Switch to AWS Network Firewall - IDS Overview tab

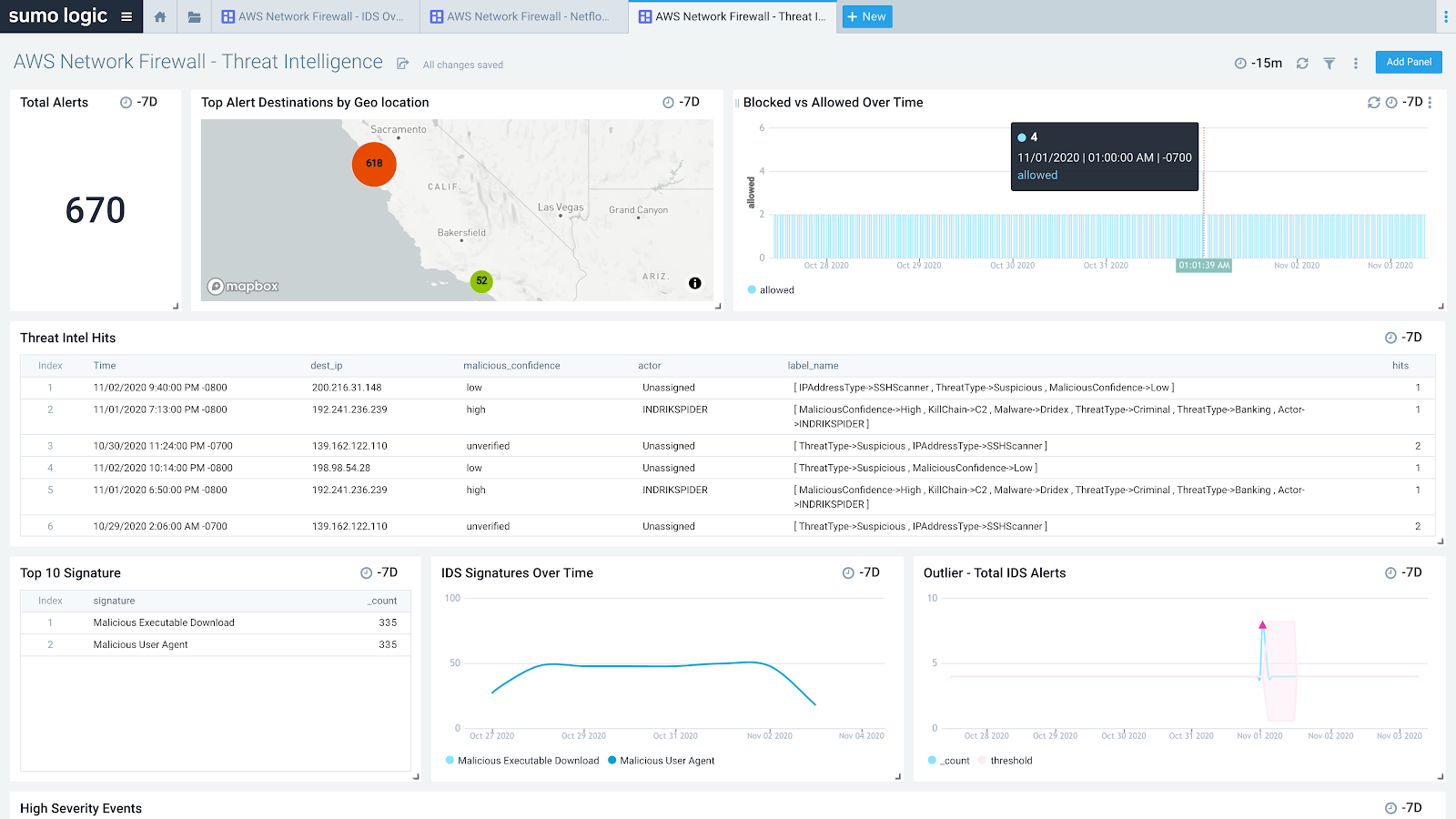315,16
